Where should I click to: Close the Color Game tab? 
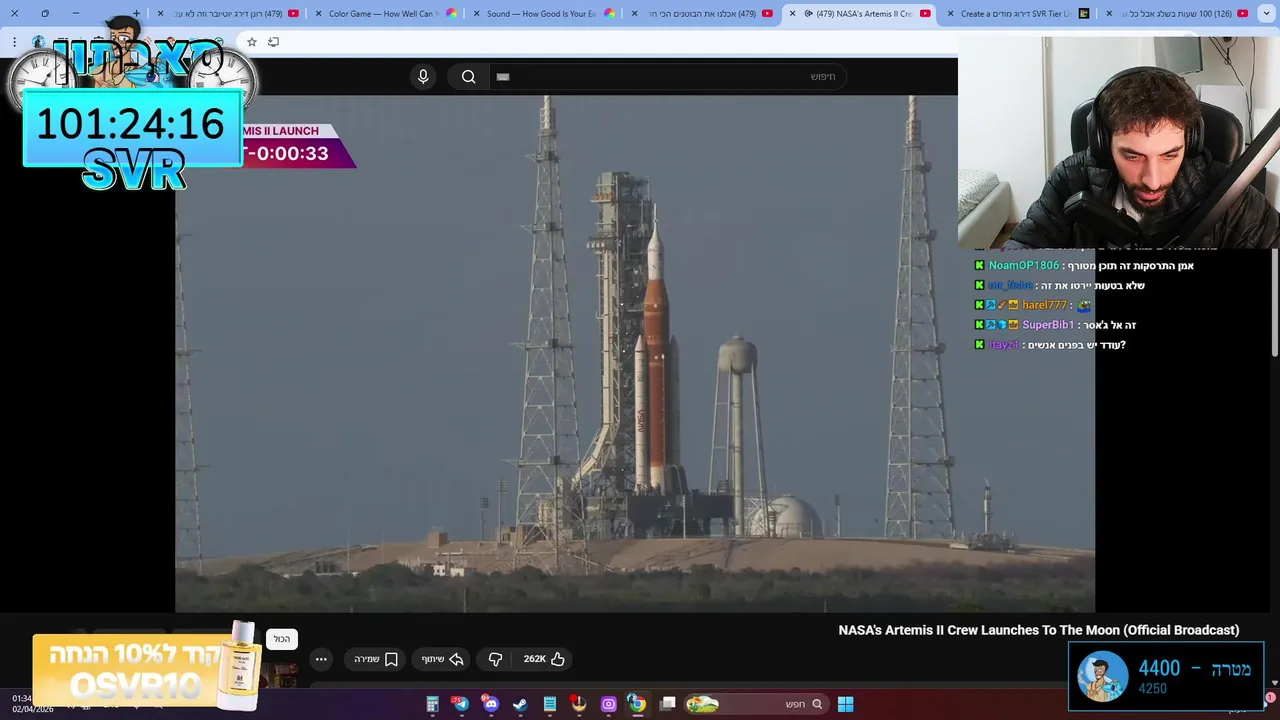(317, 13)
